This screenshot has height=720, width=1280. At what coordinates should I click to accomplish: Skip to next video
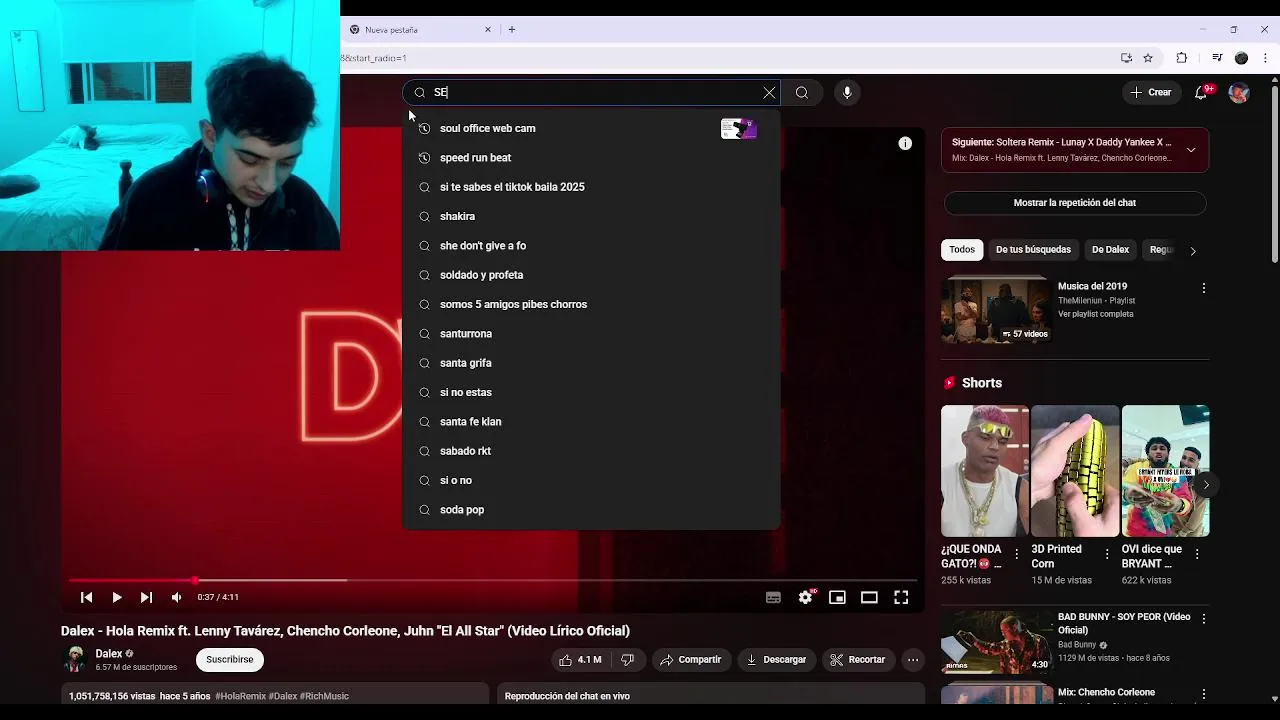(x=146, y=597)
